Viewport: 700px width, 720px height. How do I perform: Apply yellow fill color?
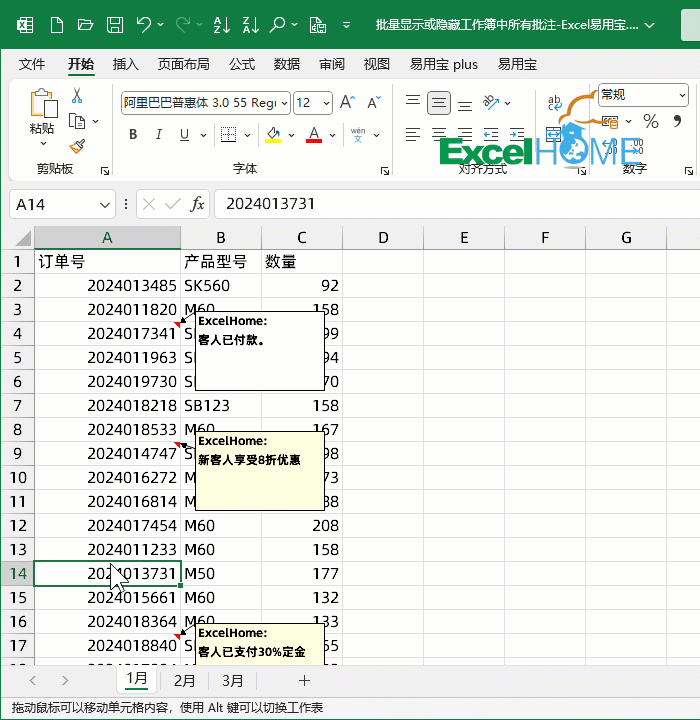click(273, 135)
